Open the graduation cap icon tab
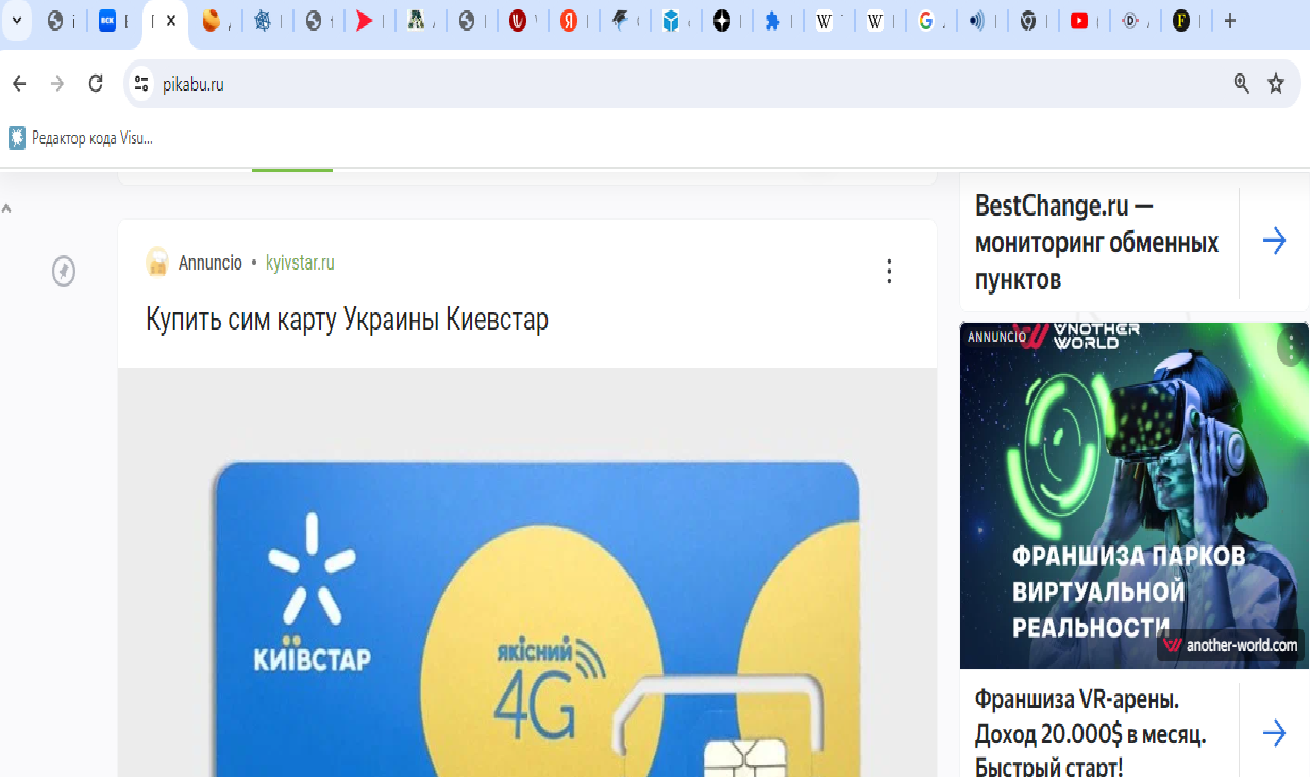Viewport: 1310px width, 777px height. click(x=620, y=21)
